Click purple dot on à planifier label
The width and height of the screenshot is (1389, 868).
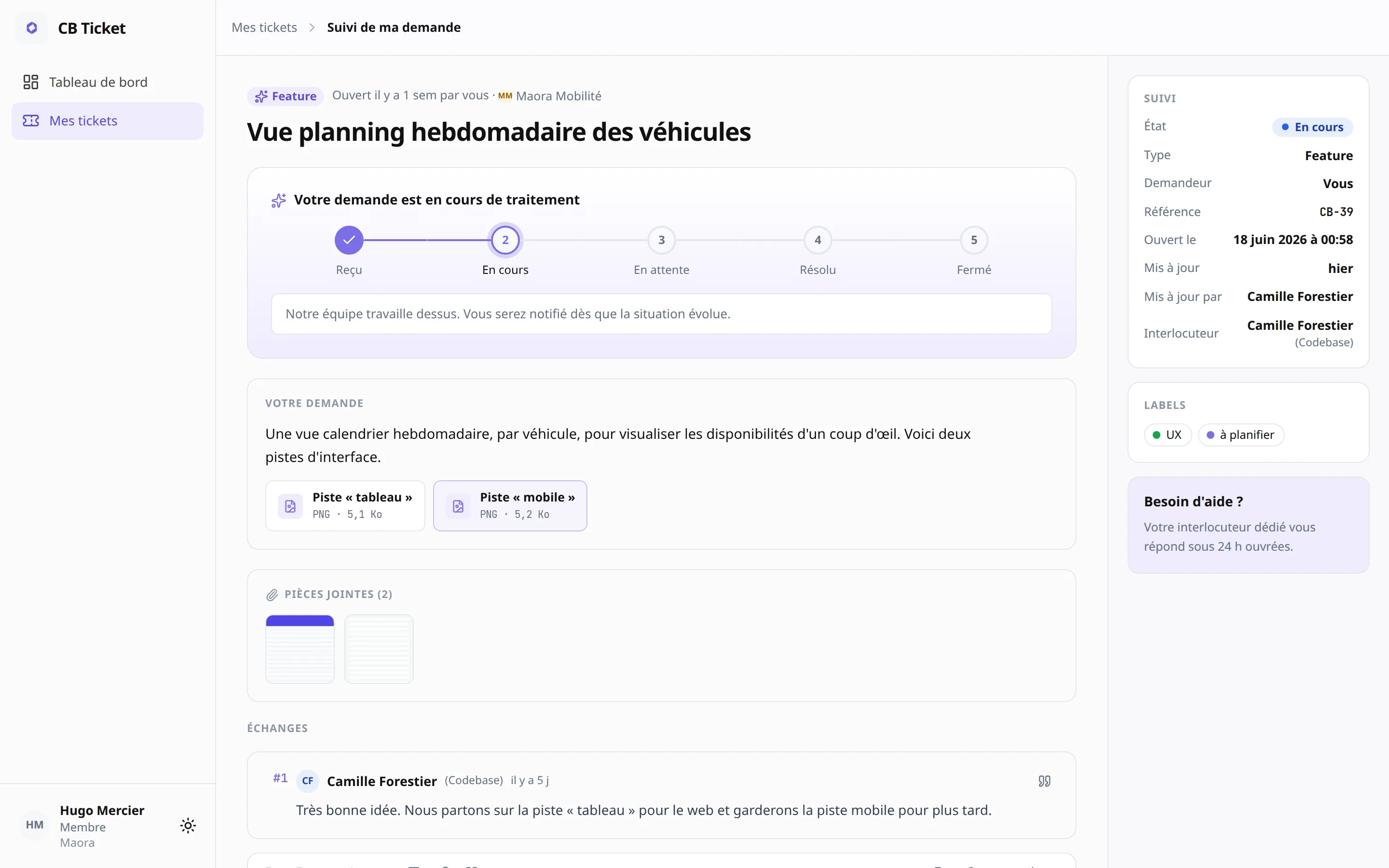(x=1211, y=435)
